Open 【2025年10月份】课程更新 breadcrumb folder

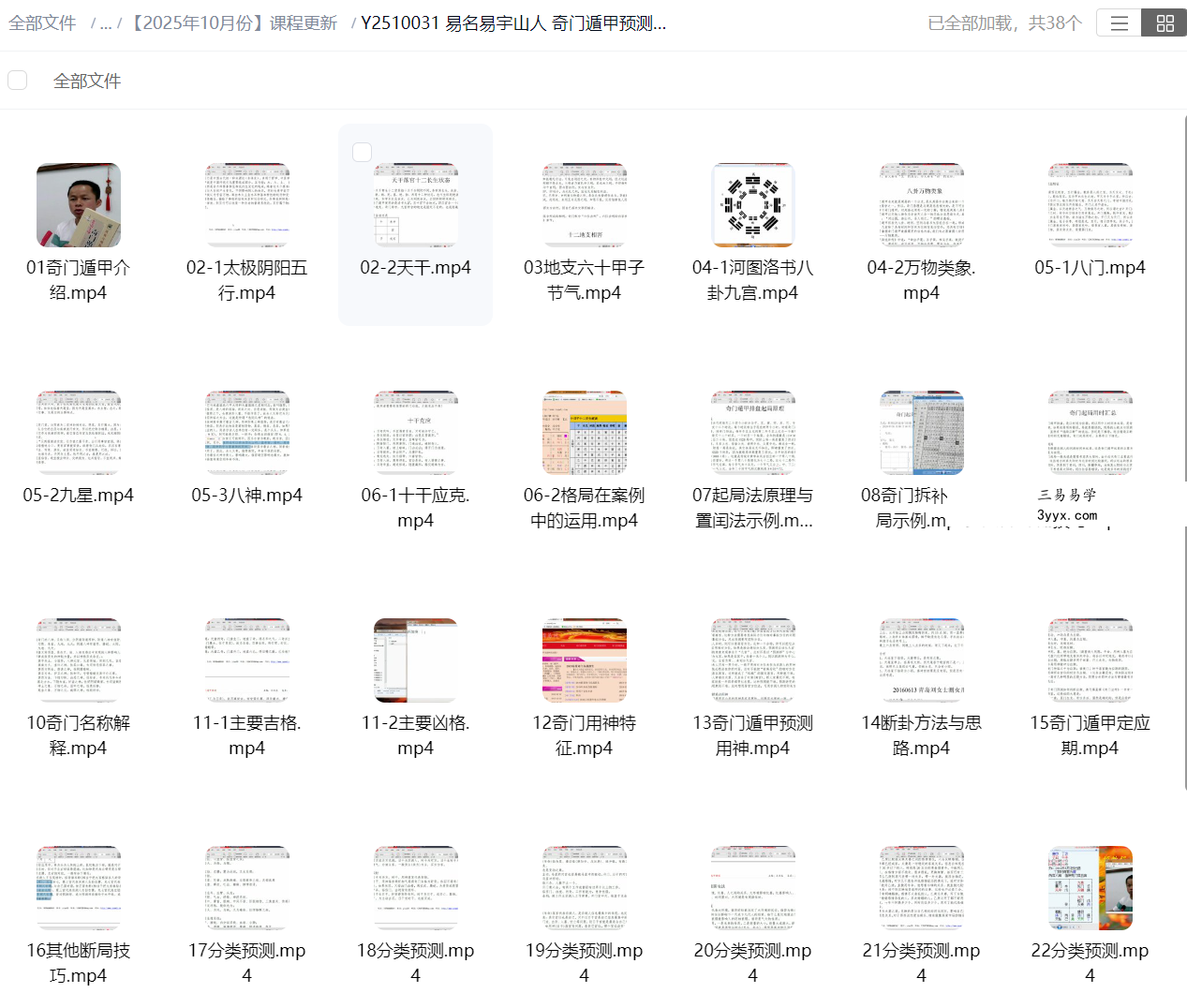(x=231, y=23)
